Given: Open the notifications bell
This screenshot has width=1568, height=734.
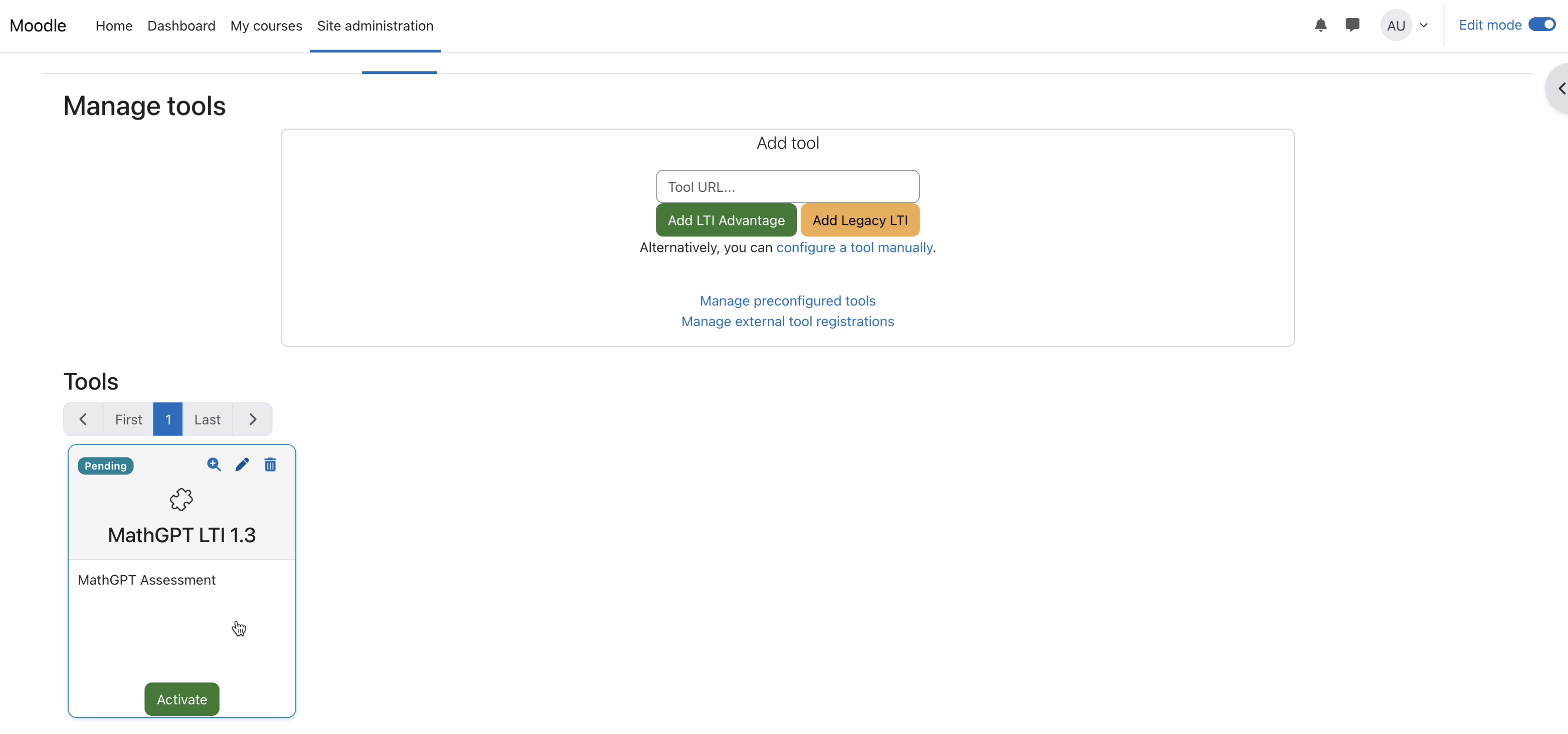Looking at the screenshot, I should [x=1320, y=25].
